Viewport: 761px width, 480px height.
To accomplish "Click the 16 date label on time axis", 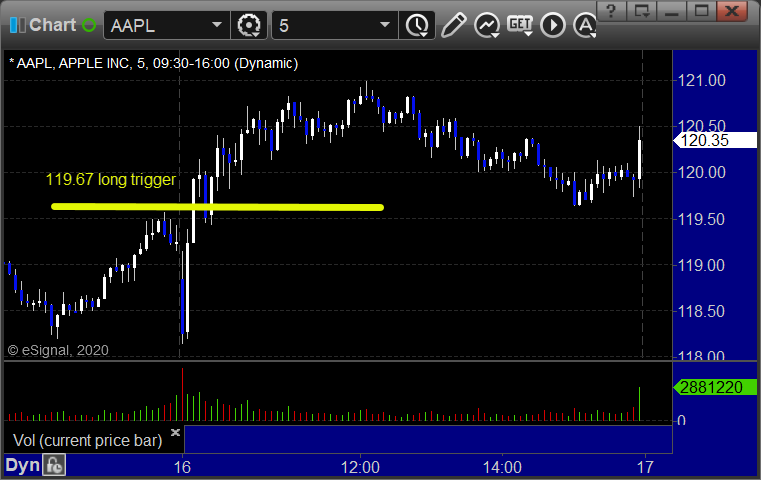I will (182, 467).
